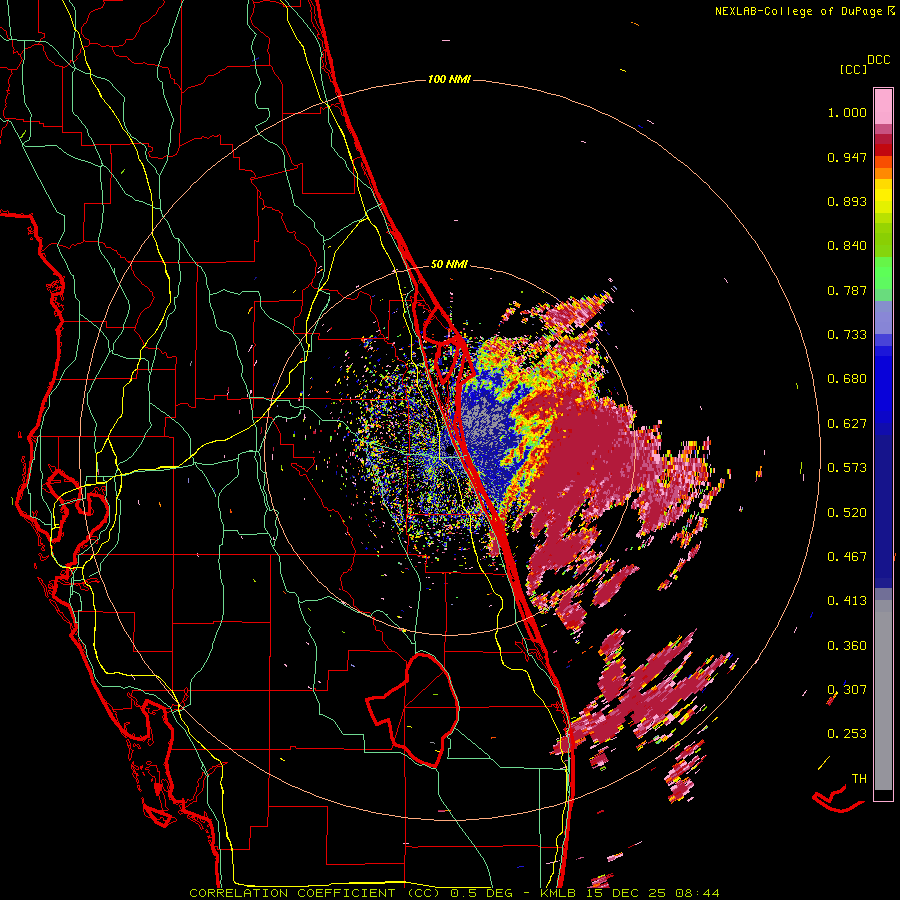Click the 0.413 scale value
This screenshot has width=900, height=900.
coord(847,601)
